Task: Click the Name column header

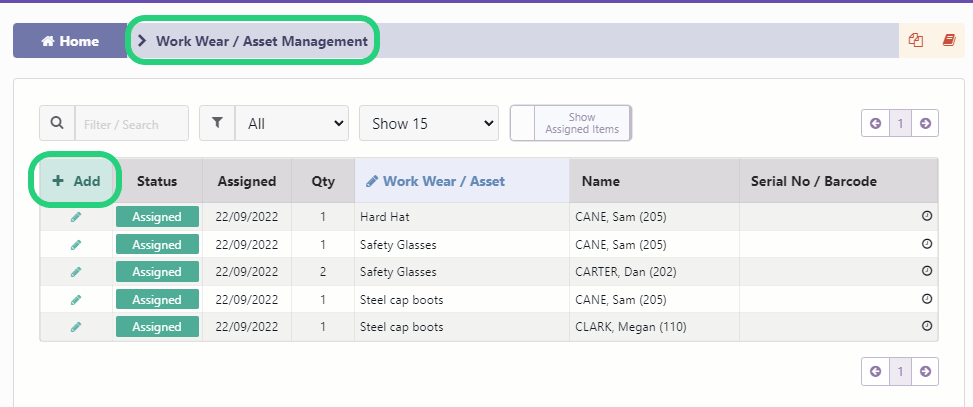Action: pos(655,181)
